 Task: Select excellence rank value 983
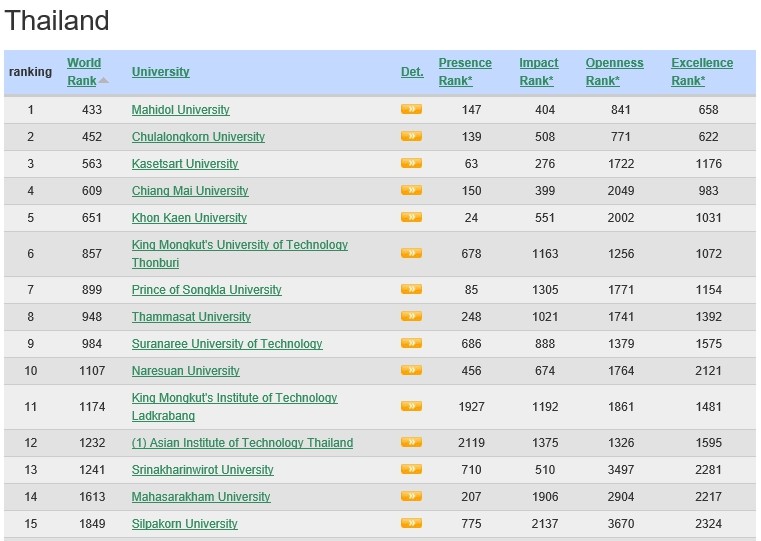click(x=708, y=191)
